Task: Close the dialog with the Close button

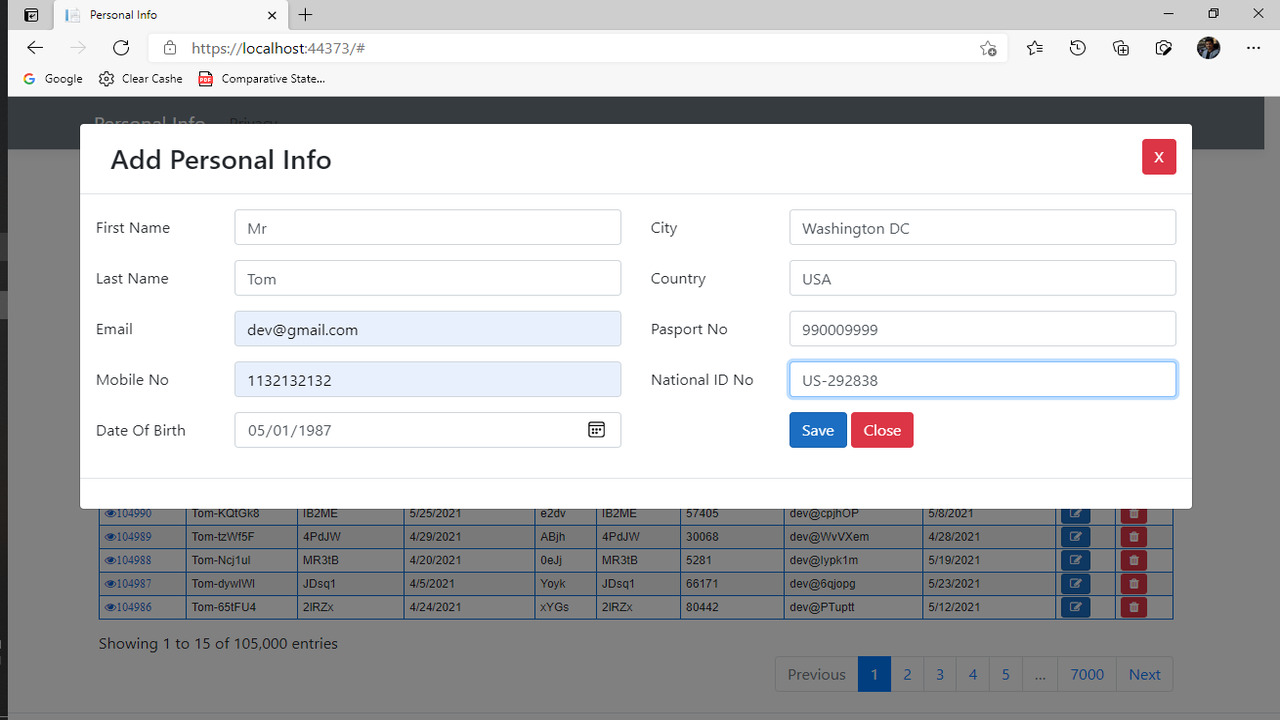Action: pos(881,429)
